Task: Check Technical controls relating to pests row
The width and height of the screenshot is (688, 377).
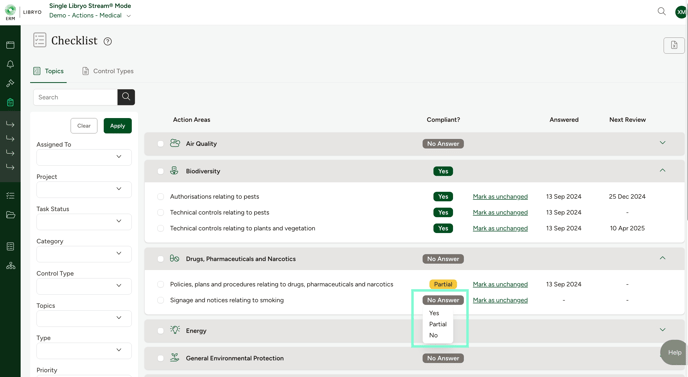Action: 161,212
